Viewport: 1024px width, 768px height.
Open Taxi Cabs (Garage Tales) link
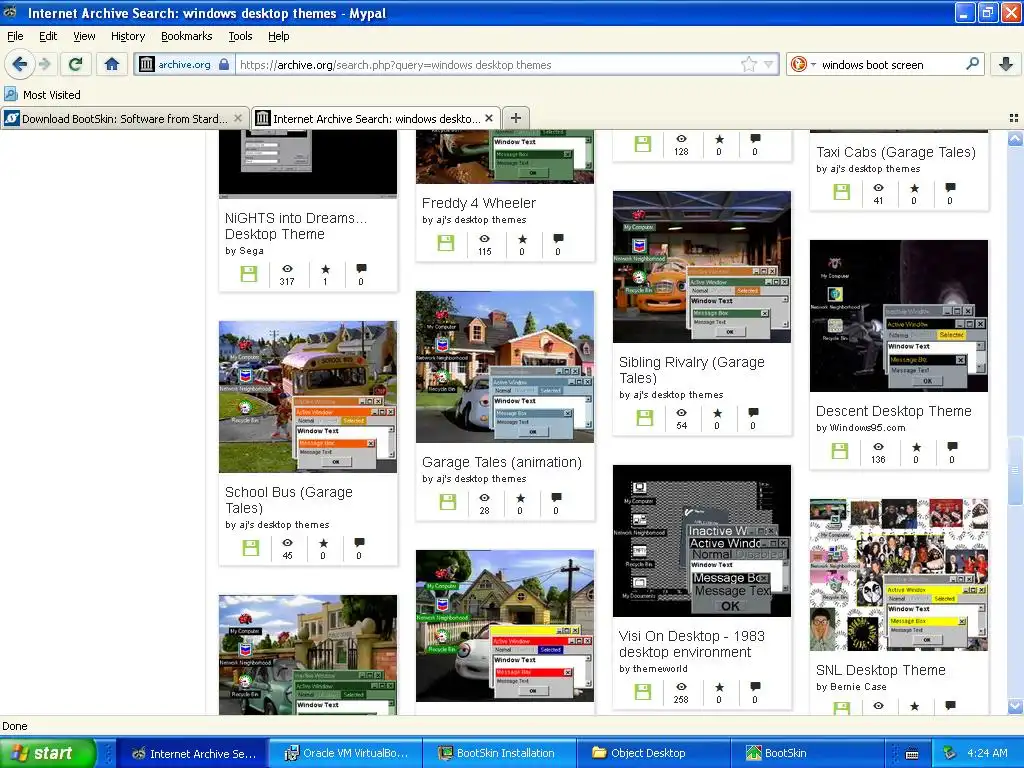click(x=896, y=152)
